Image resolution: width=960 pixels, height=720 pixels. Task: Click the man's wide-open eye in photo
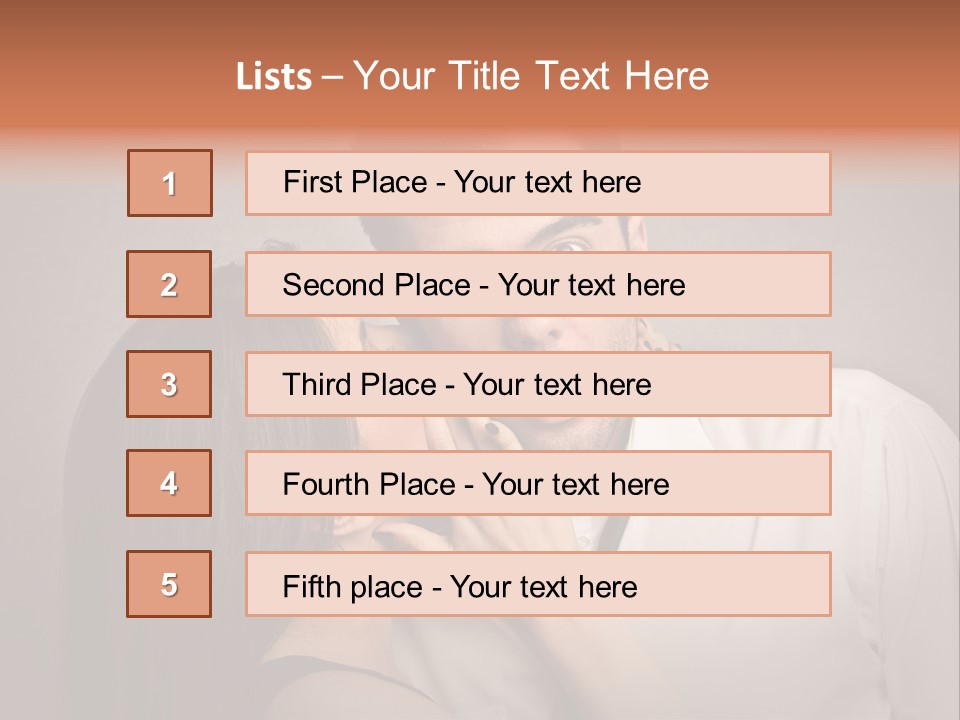pyautogui.click(x=567, y=243)
